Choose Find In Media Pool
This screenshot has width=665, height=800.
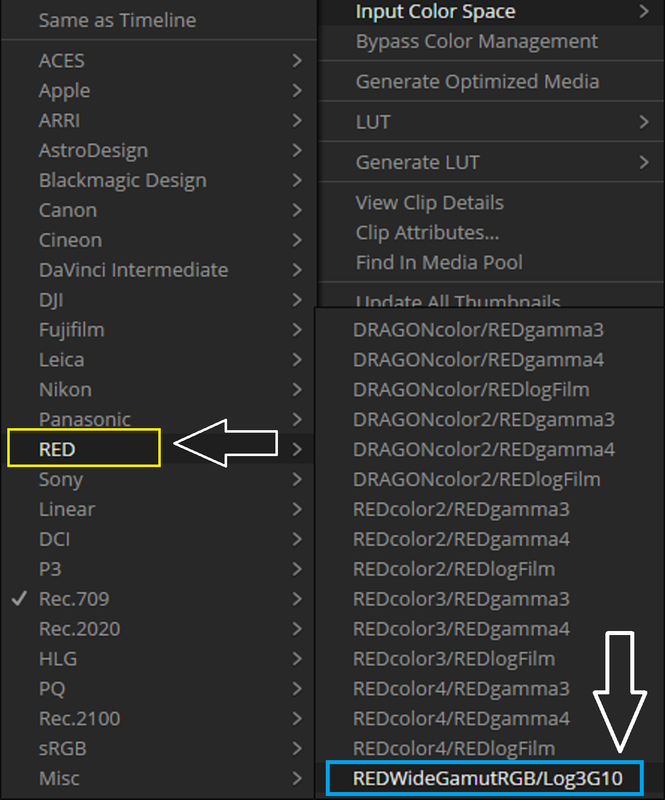pos(491,262)
